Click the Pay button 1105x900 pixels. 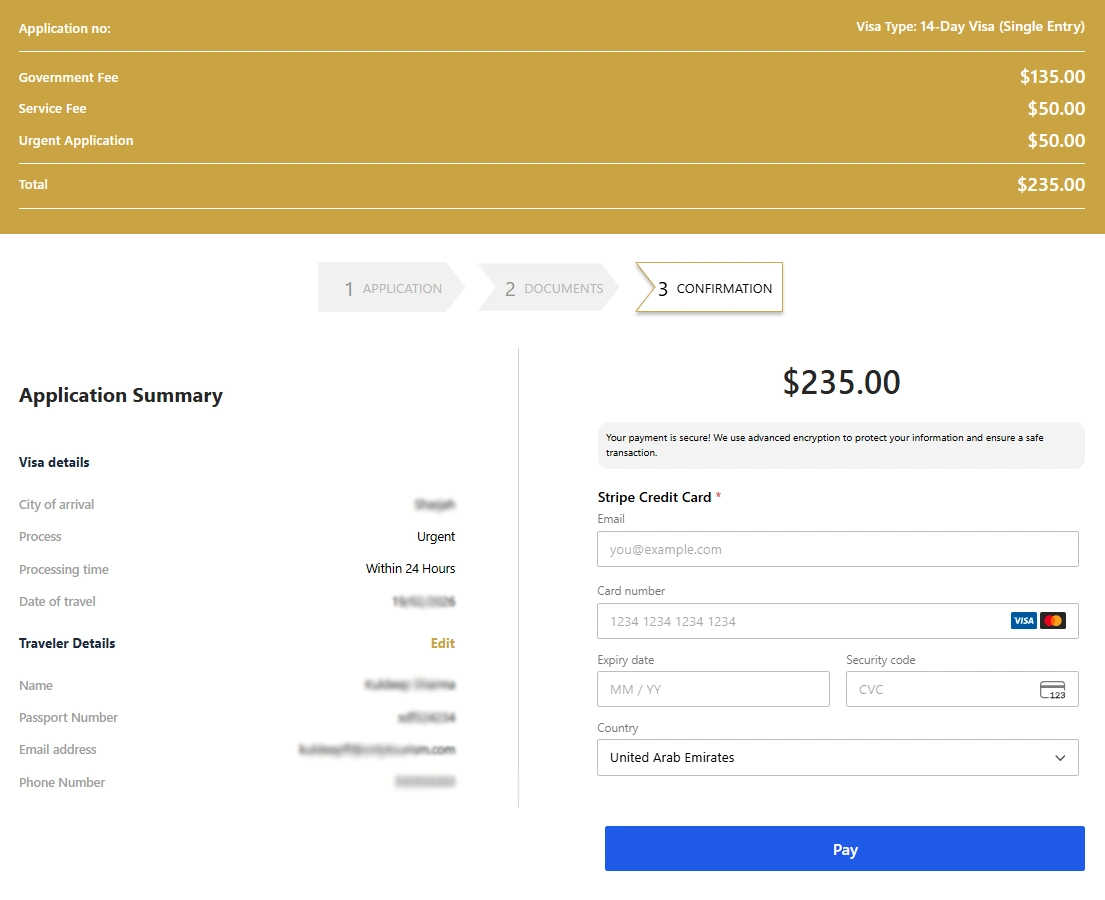click(x=845, y=848)
